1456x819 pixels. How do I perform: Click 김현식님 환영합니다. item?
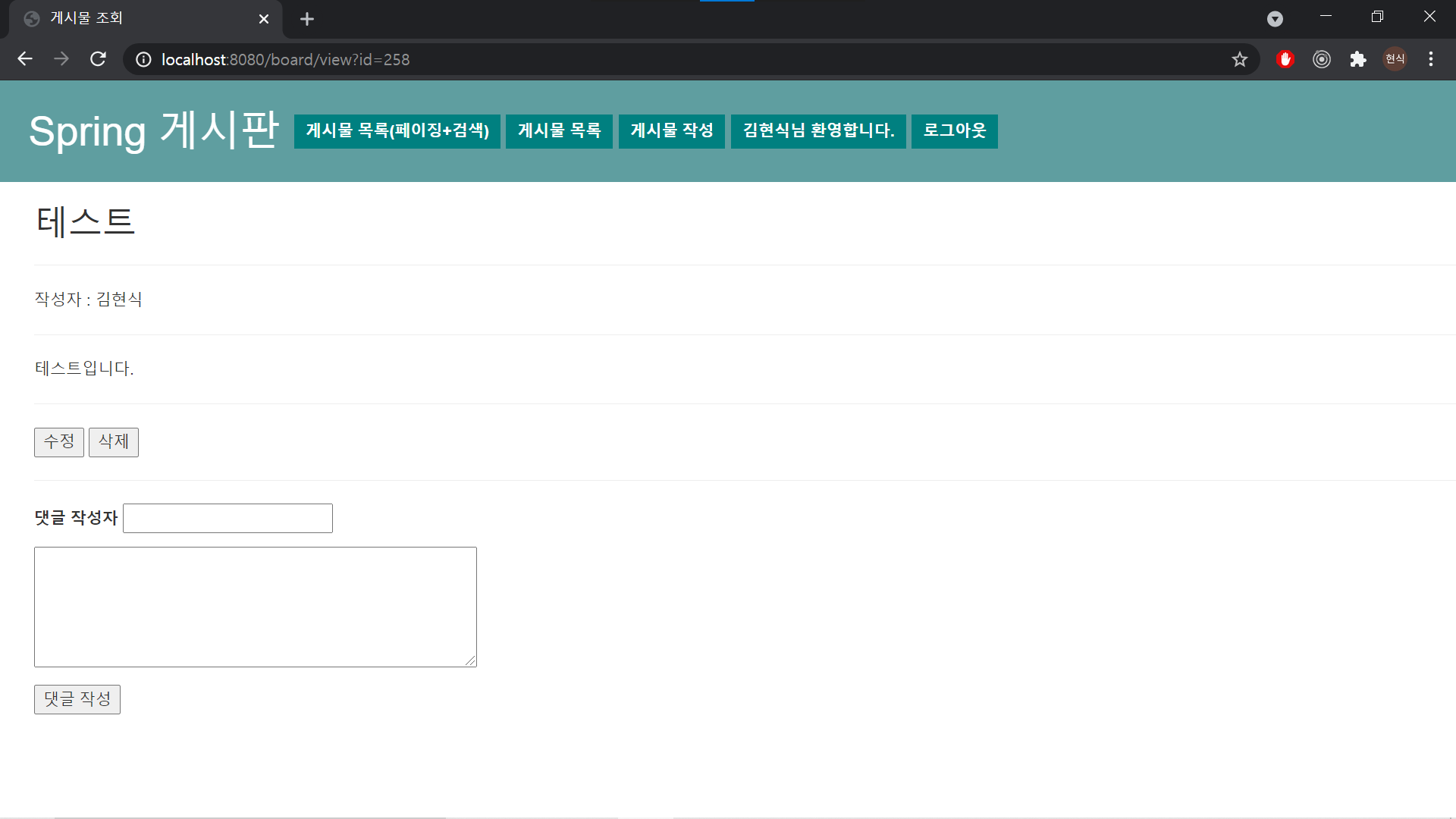pyautogui.click(x=819, y=130)
